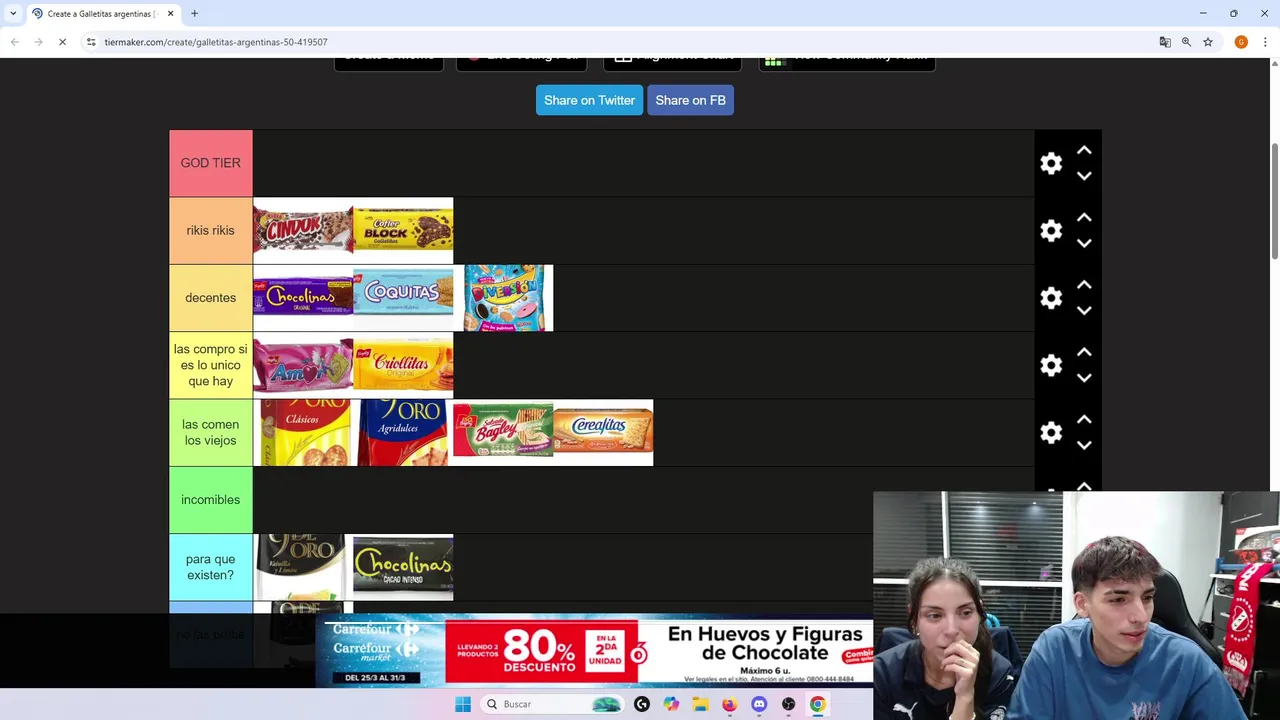1280x720 pixels.
Task: Open Google Translate page icon
Action: (1165, 42)
